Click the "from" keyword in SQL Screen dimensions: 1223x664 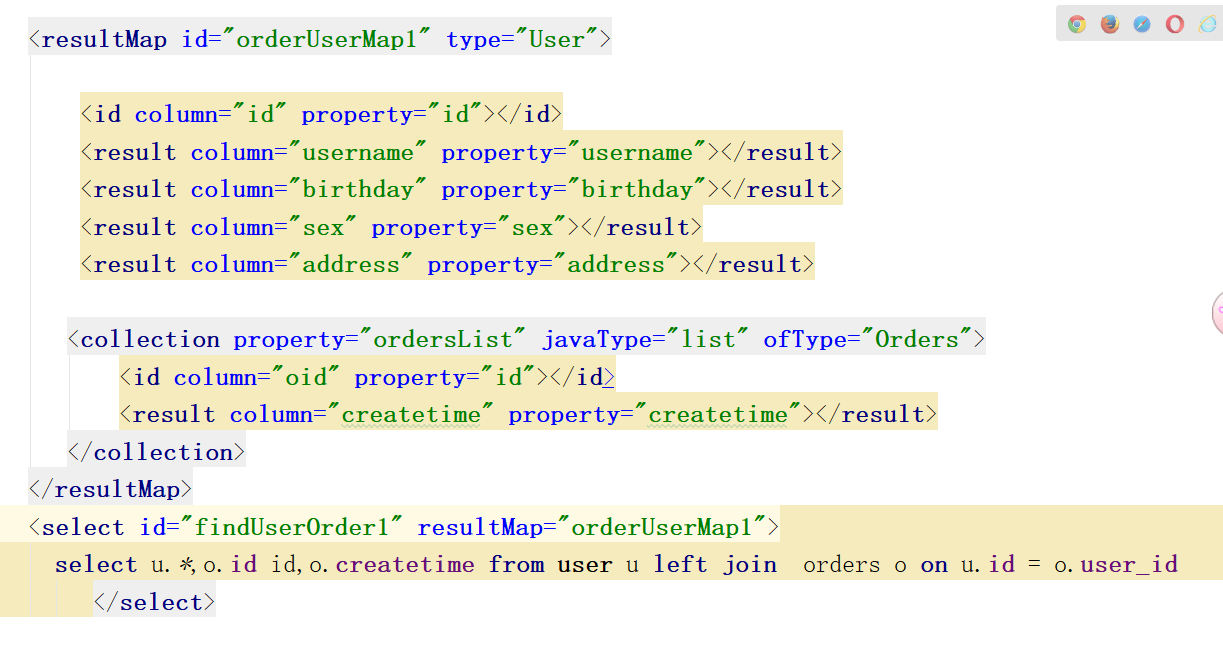click(516, 565)
